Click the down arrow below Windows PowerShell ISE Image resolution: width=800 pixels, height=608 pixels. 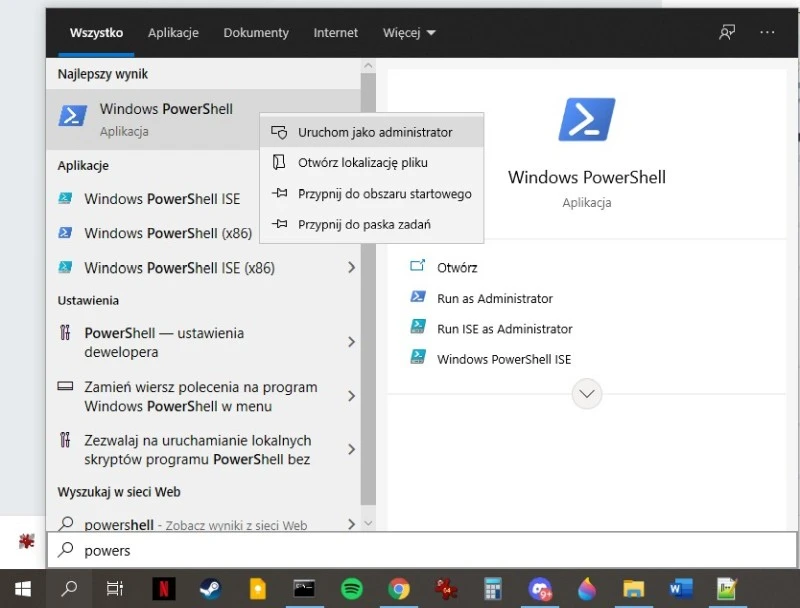click(x=586, y=394)
